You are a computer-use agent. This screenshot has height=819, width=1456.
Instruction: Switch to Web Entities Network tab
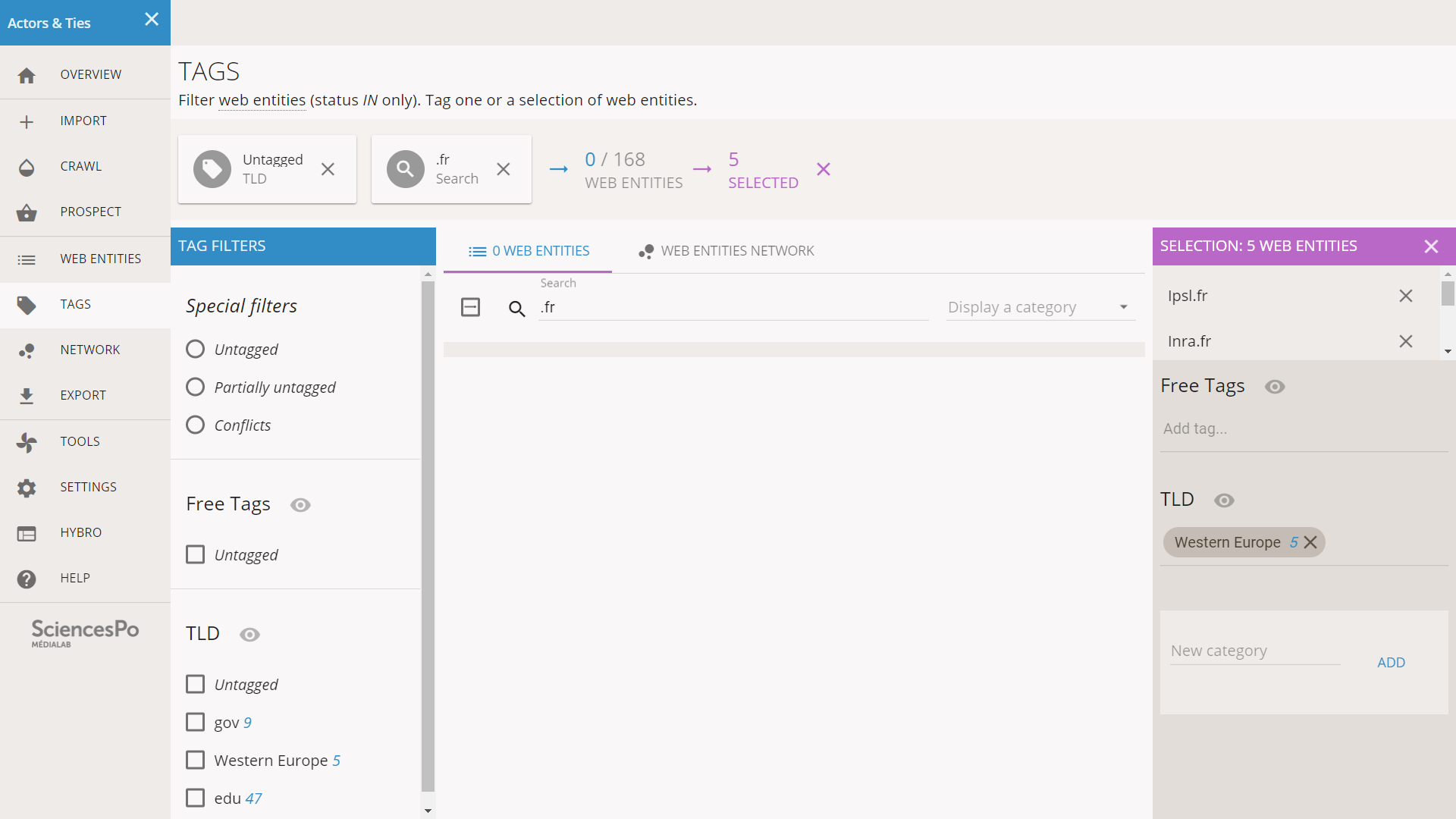(x=727, y=250)
